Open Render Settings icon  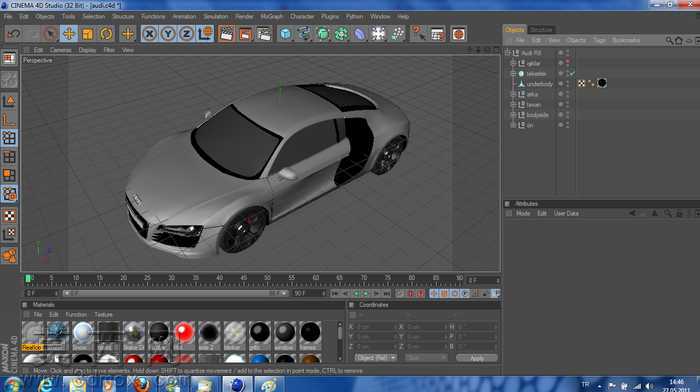[x=264, y=34]
